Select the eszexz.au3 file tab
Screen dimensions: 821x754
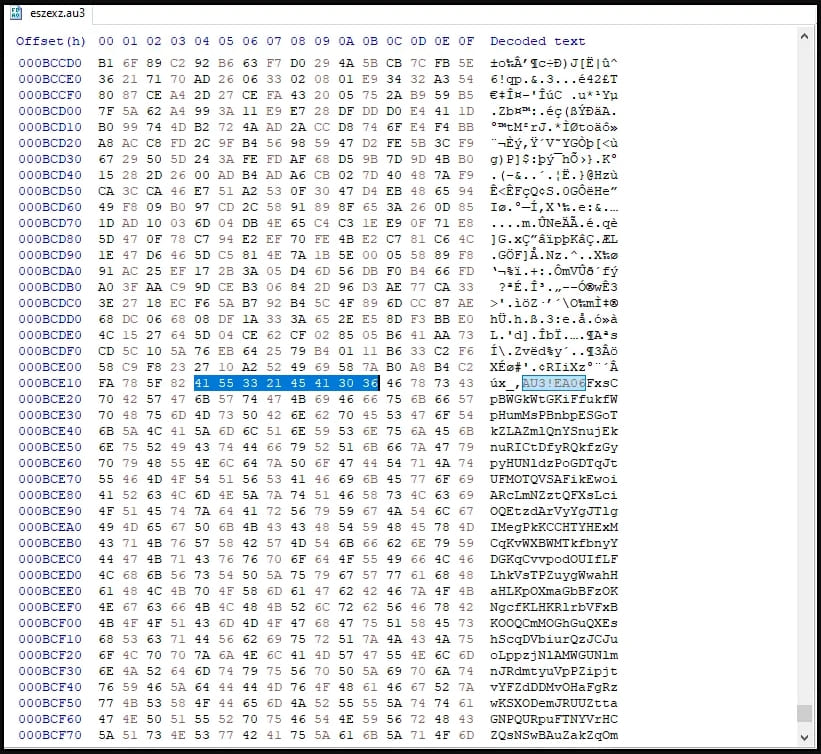48,13
